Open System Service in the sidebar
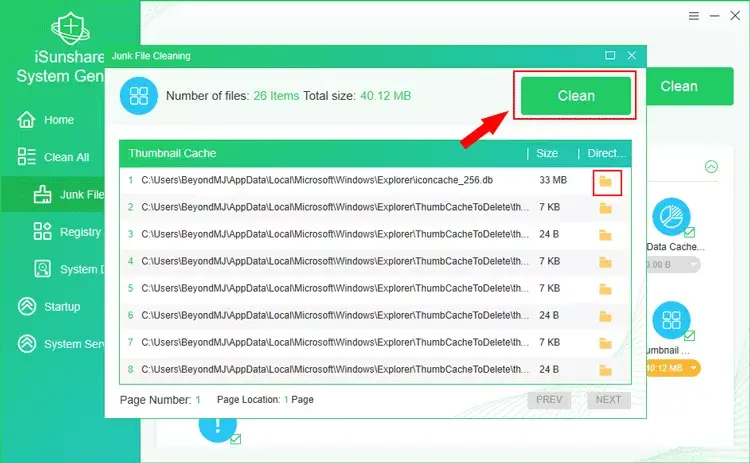 (x=60, y=344)
